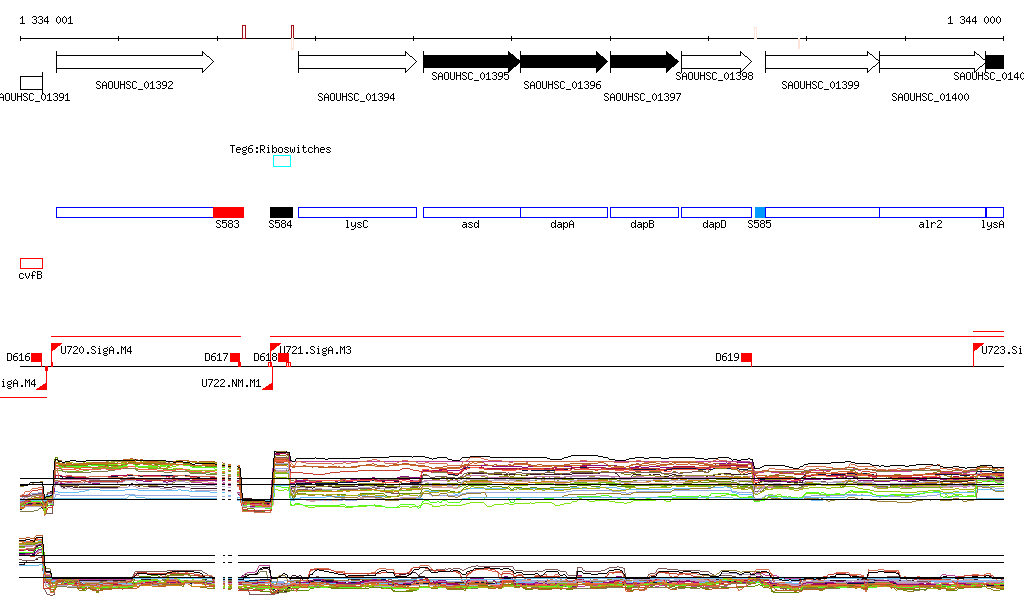Click the 'U720.SigA.M4' text label
1024x611 pixels.
click(x=96, y=351)
